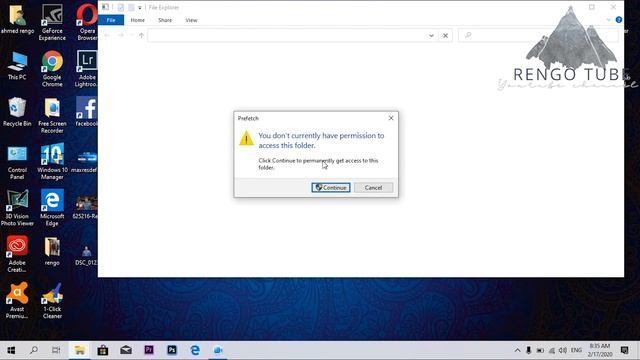Open the ahmed rengo desktop folder
640x360 pixels.
tap(17, 20)
